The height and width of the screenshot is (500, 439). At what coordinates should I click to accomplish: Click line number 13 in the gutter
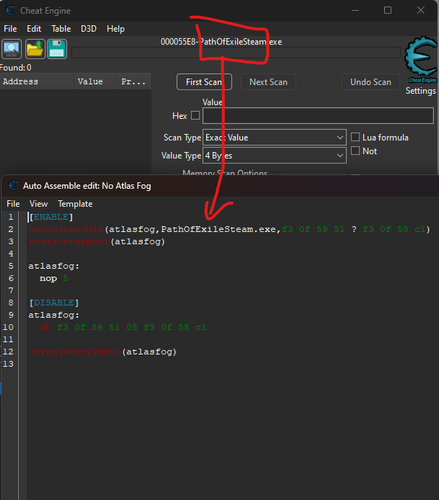[8, 364]
